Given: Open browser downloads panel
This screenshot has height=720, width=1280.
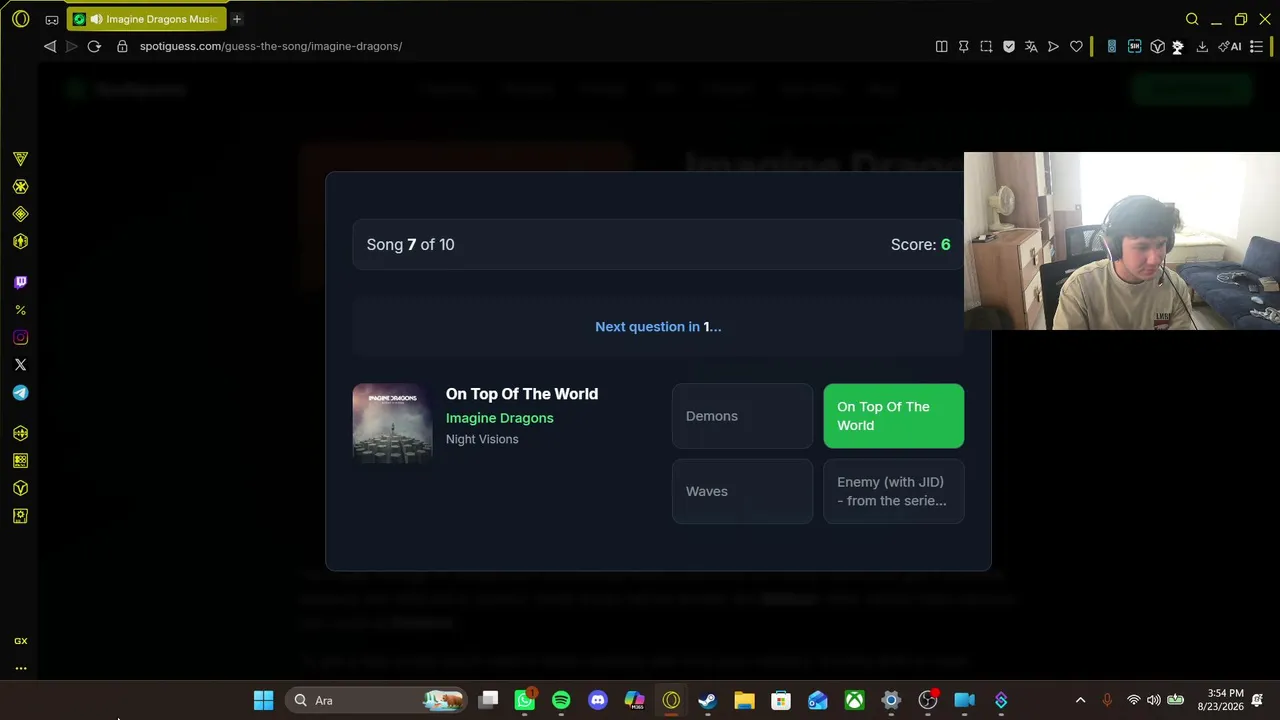Looking at the screenshot, I should (x=1202, y=46).
